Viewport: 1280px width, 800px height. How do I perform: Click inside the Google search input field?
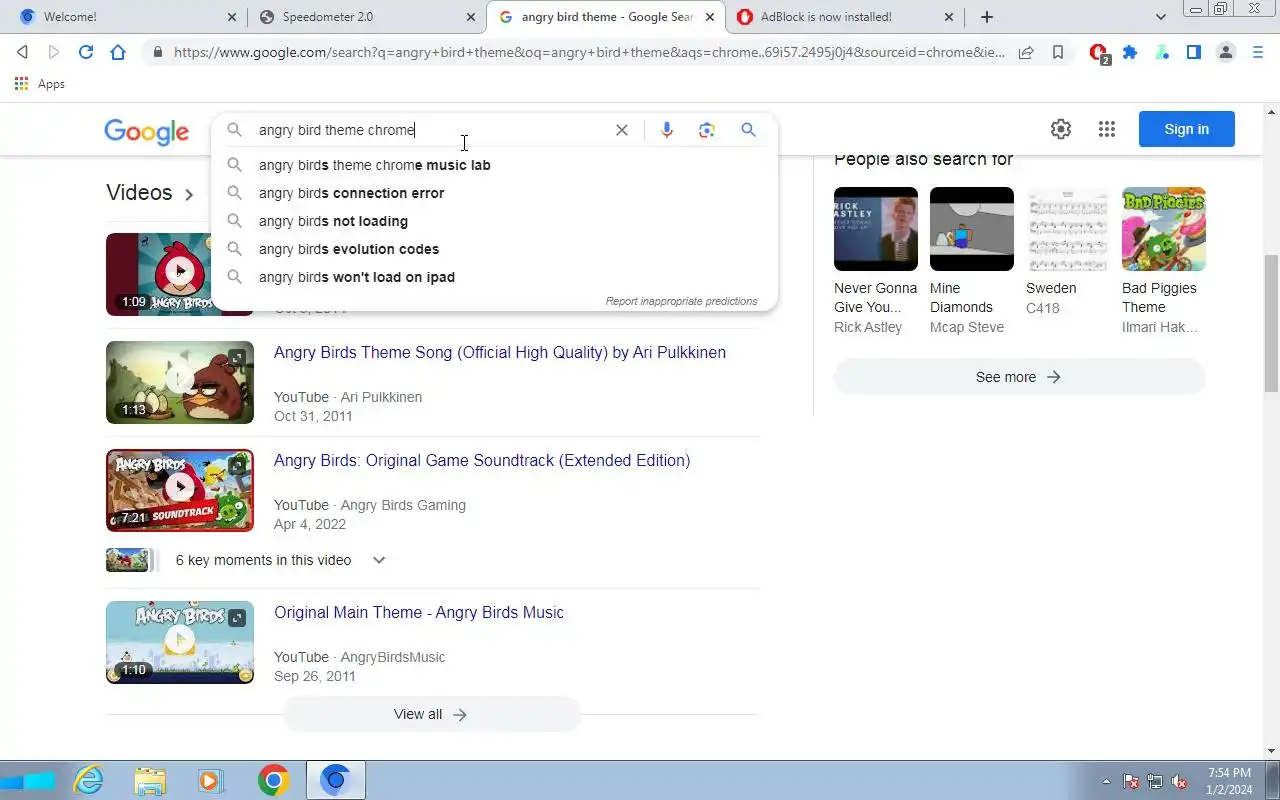click(x=430, y=130)
